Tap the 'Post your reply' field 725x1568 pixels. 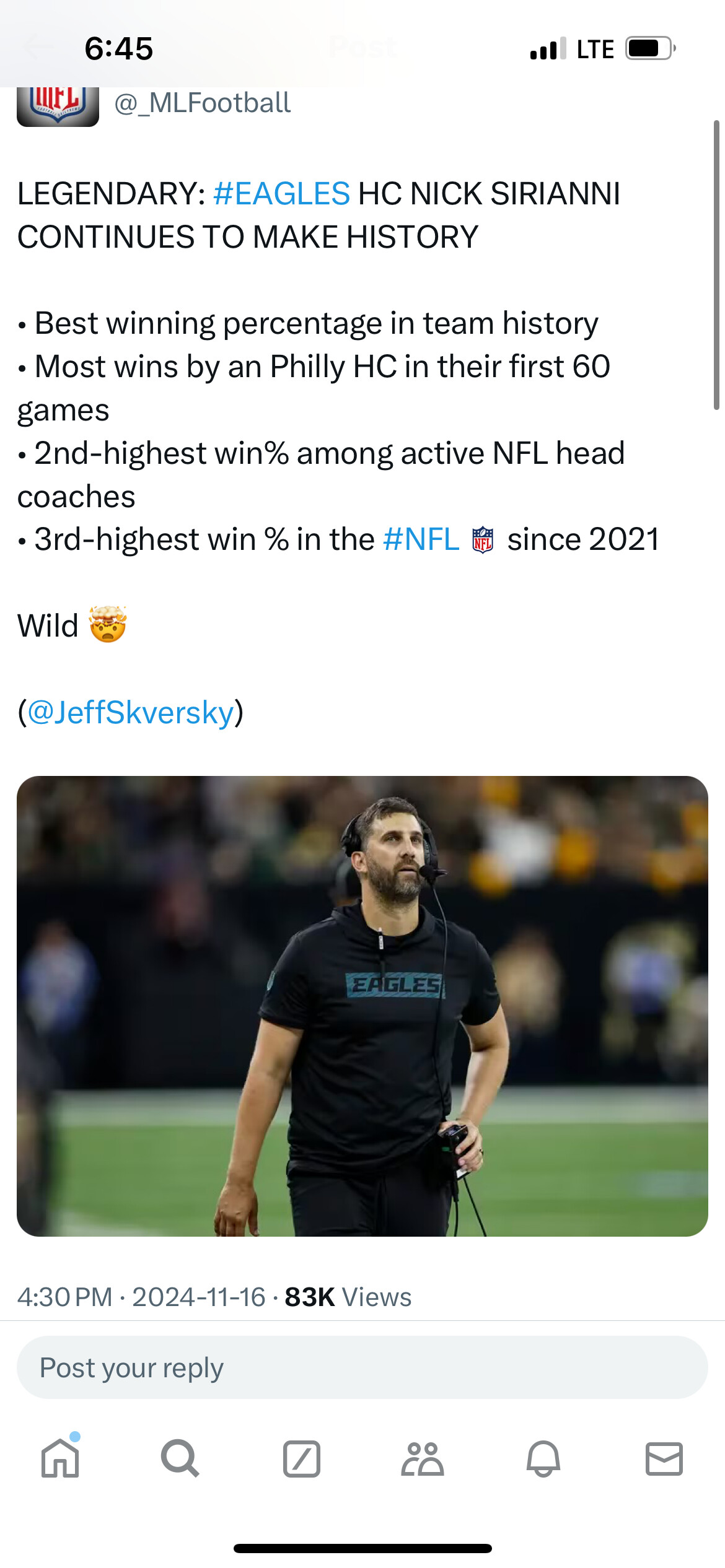tap(362, 1368)
